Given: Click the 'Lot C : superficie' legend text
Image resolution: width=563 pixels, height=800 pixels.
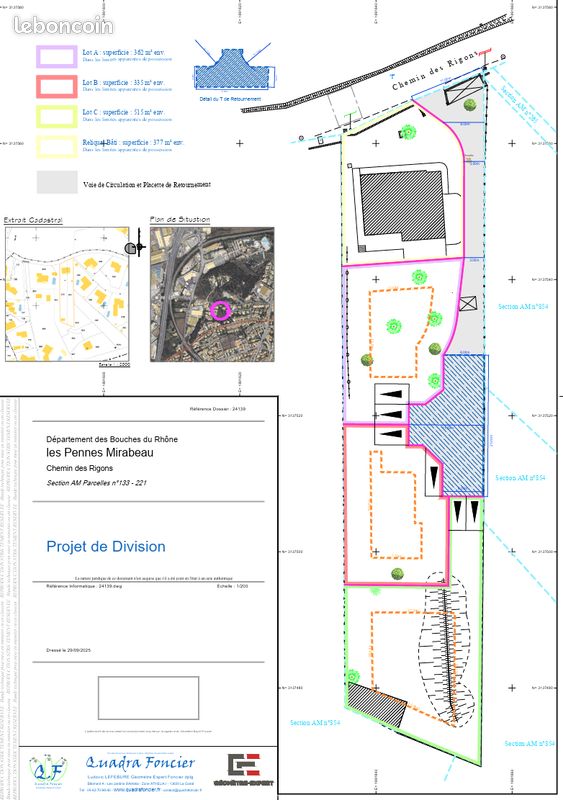Looking at the screenshot, I should [124, 112].
